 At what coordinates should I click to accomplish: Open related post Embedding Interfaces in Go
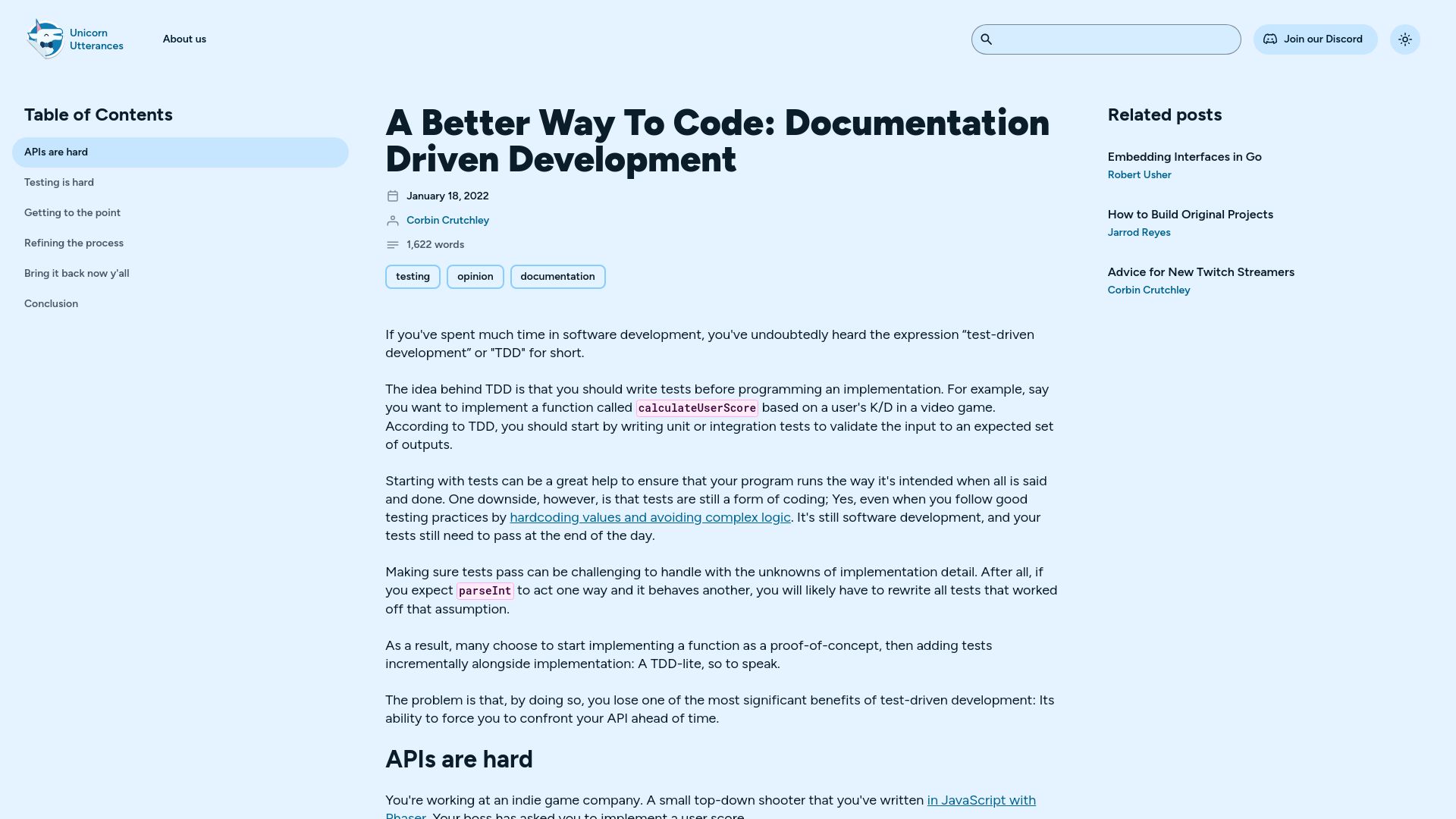(x=1185, y=157)
